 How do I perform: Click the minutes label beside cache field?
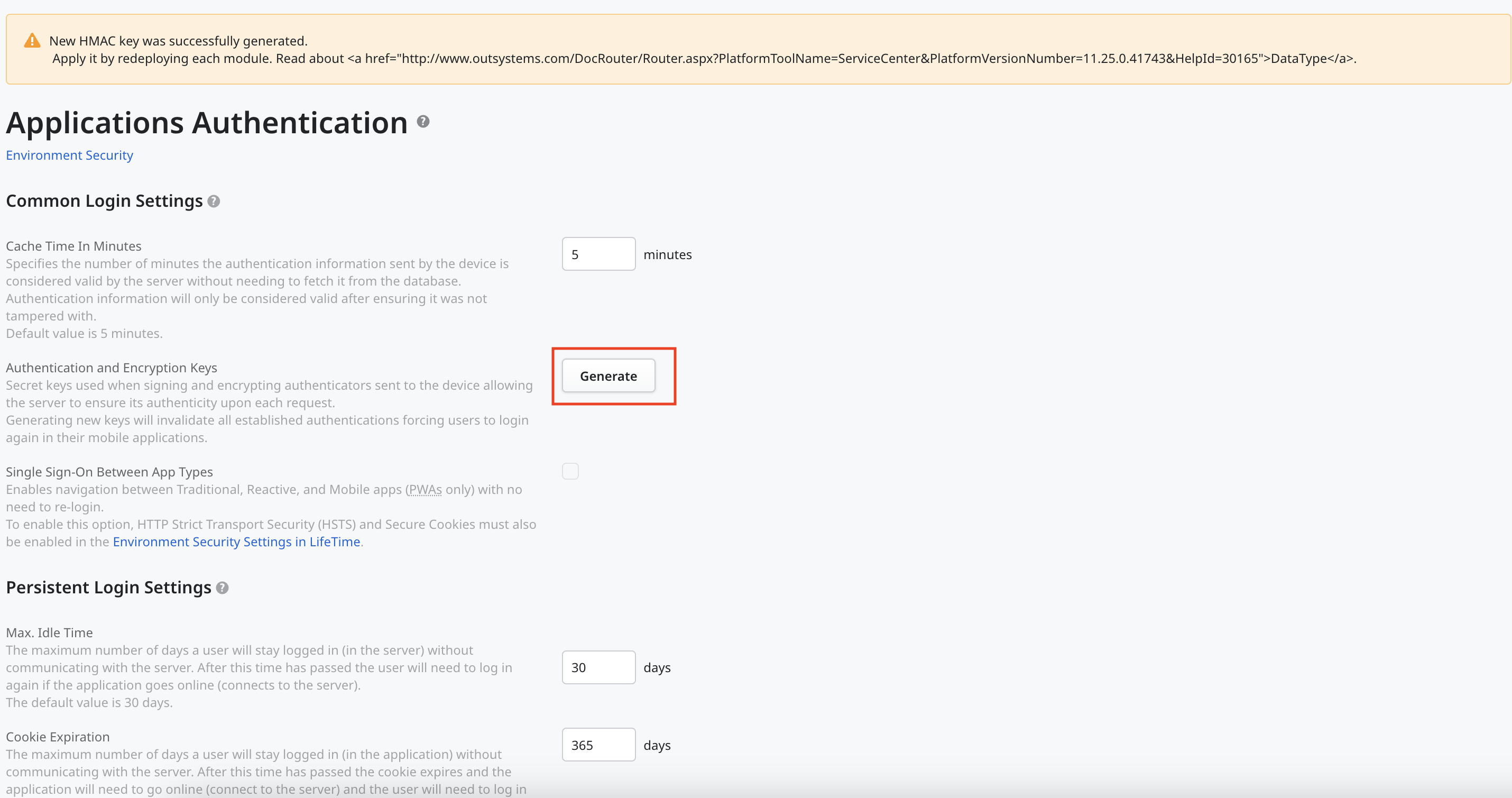pos(667,254)
